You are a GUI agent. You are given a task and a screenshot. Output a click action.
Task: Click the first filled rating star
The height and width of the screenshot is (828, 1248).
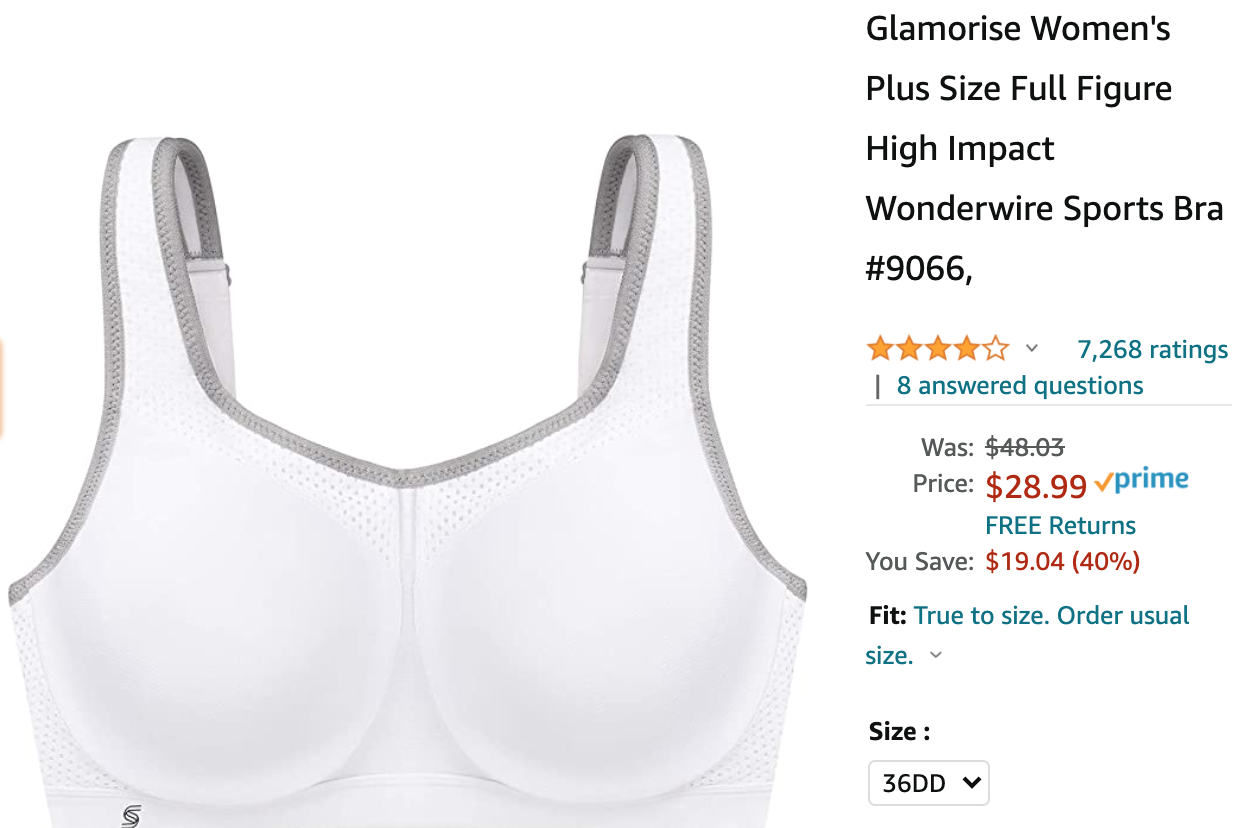[880, 349]
